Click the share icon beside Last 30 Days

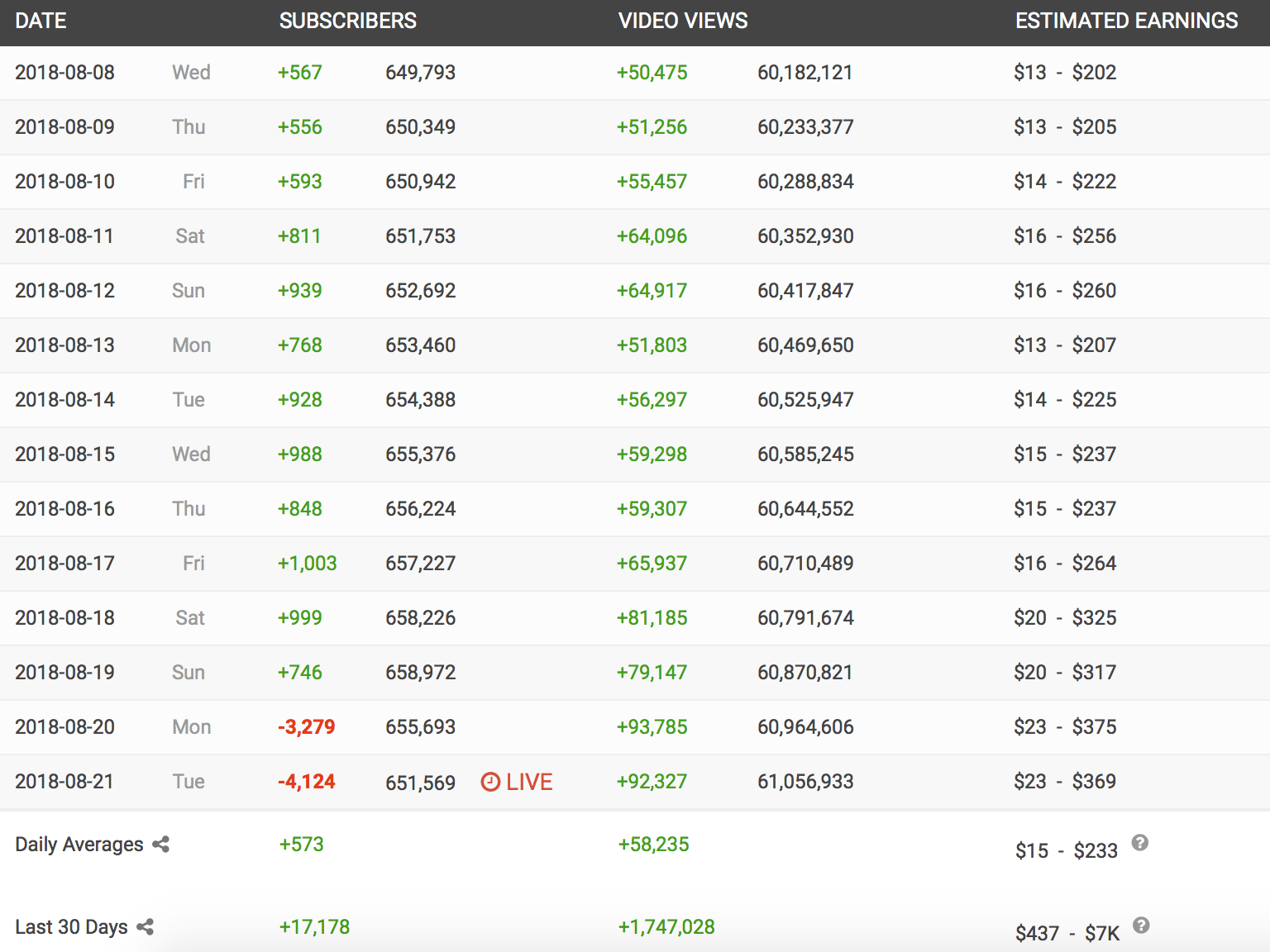coord(146,926)
